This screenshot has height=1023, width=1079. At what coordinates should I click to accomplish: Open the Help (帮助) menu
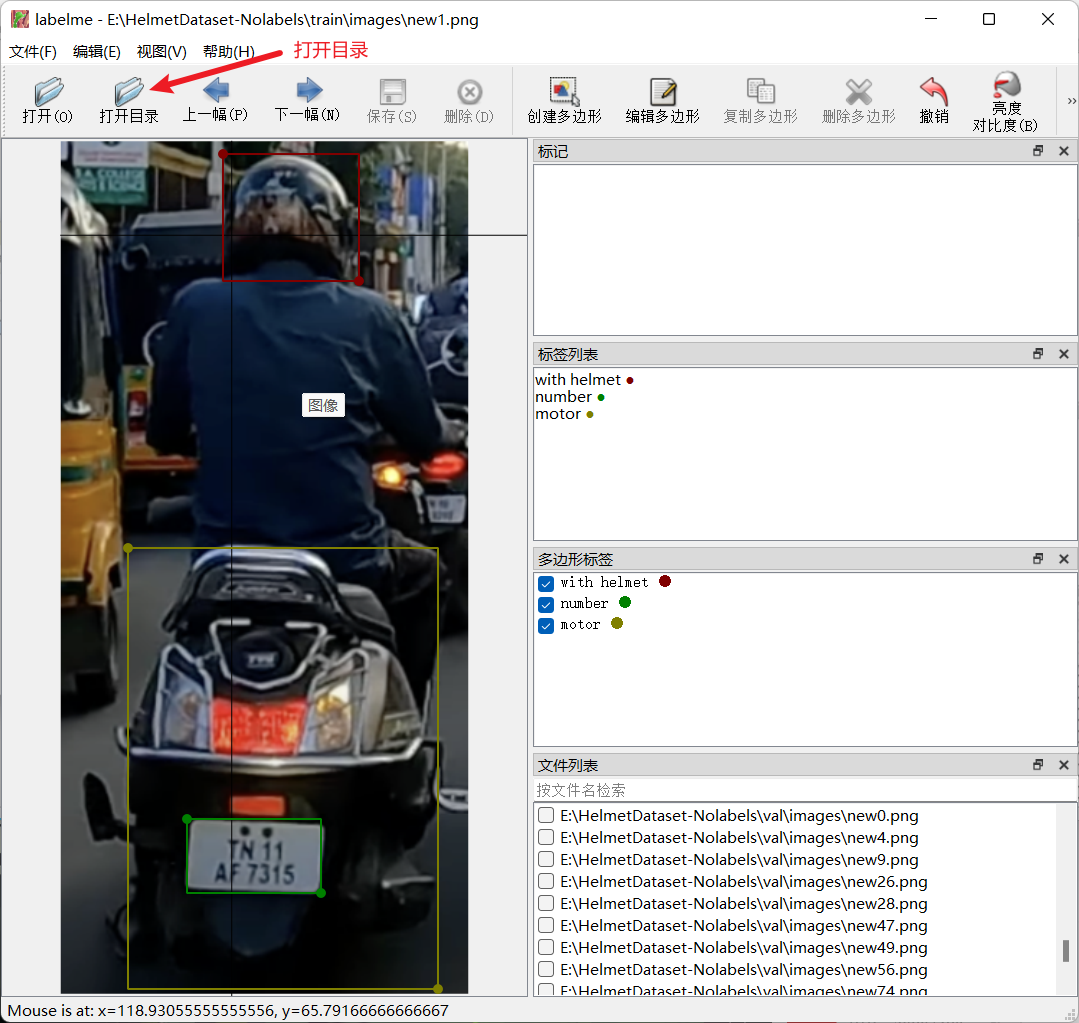coord(229,52)
